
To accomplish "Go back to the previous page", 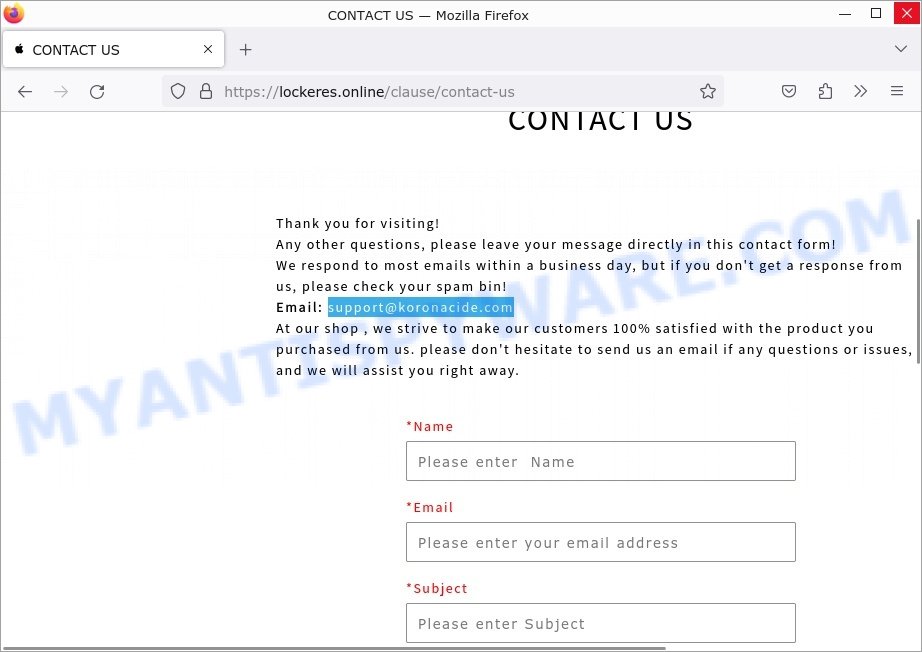I will tap(25, 92).
